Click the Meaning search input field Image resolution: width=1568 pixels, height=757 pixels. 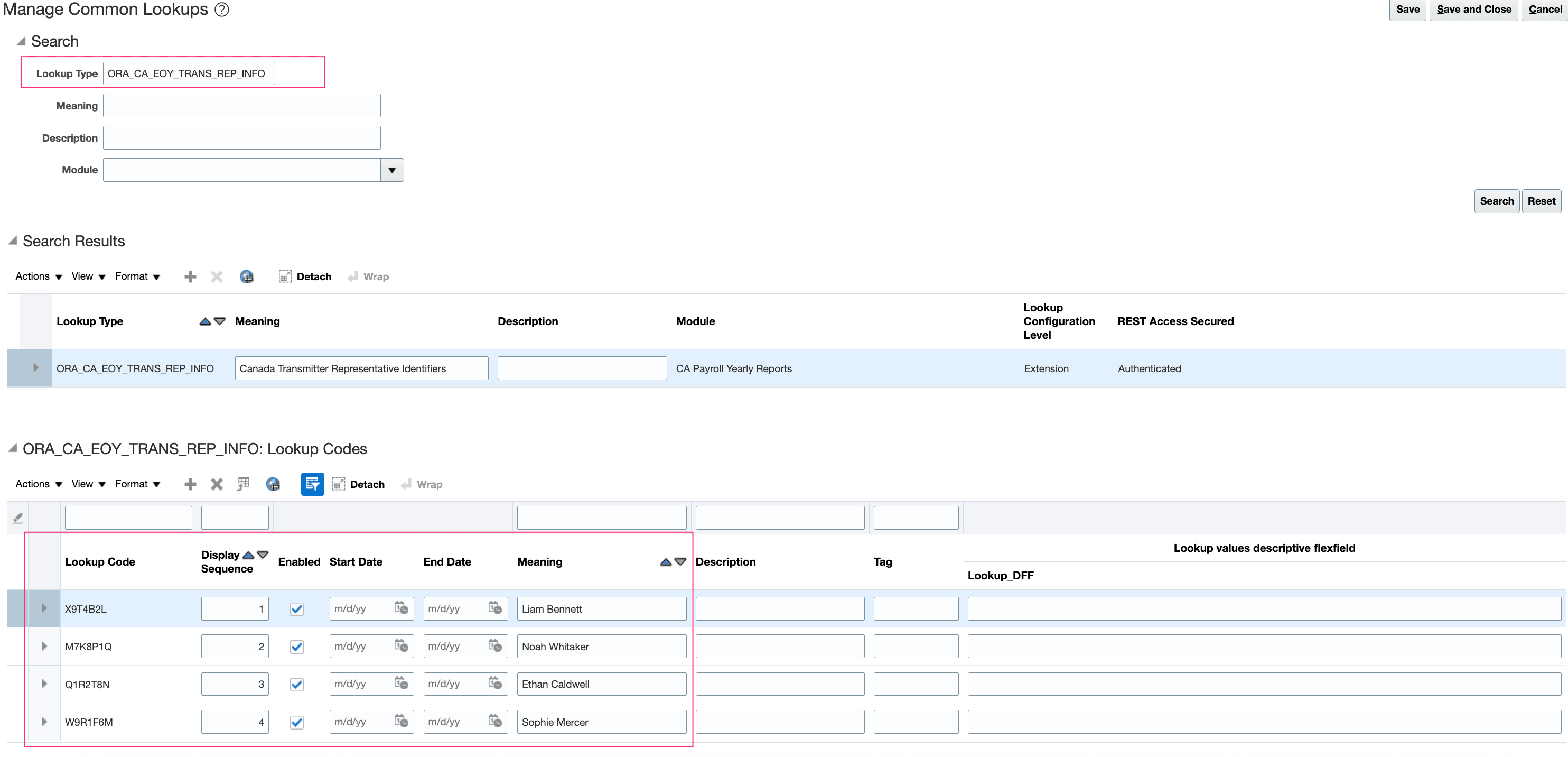241,105
